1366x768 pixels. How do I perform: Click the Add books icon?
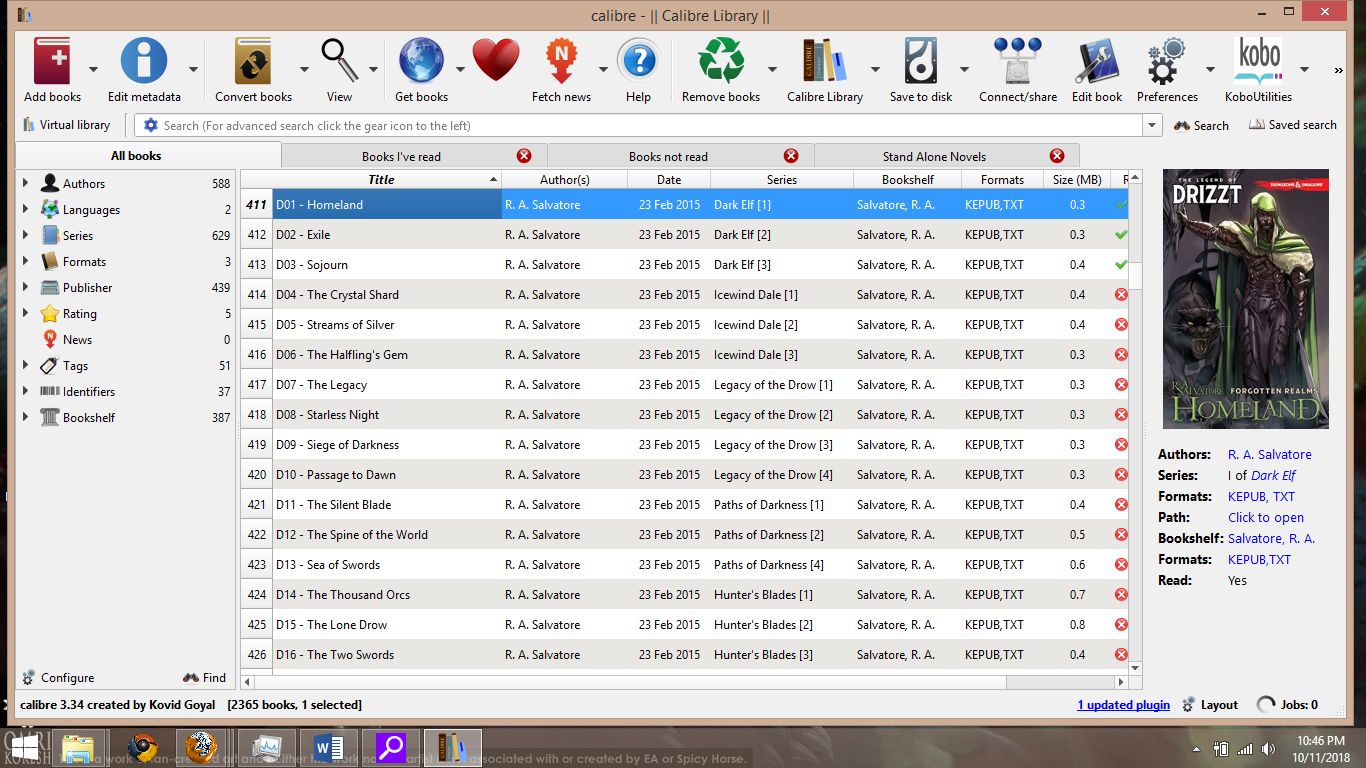pyautogui.click(x=52, y=61)
